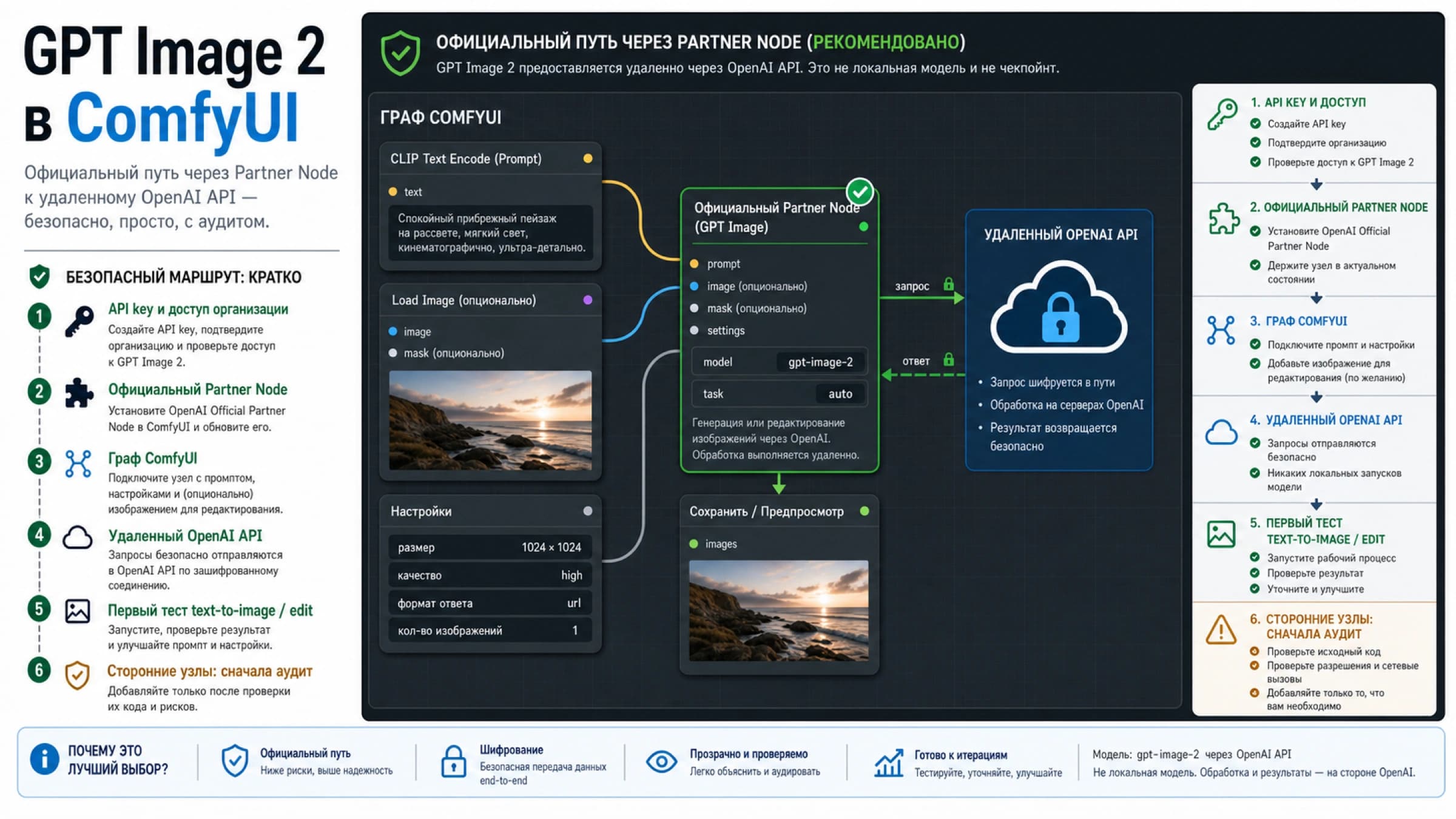
Task: Click the Сторонние узлы: сначала аудит left heading
Action: [x=209, y=671]
